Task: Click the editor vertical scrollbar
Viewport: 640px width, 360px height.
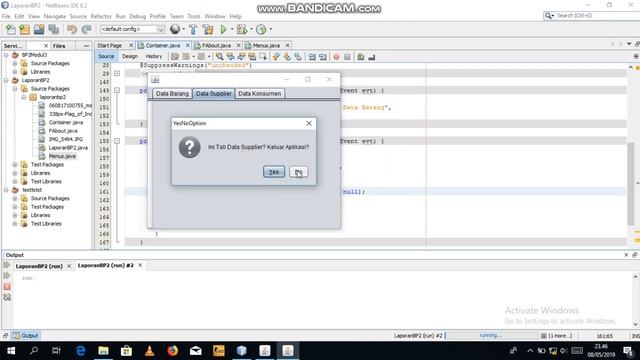Action: point(631,184)
